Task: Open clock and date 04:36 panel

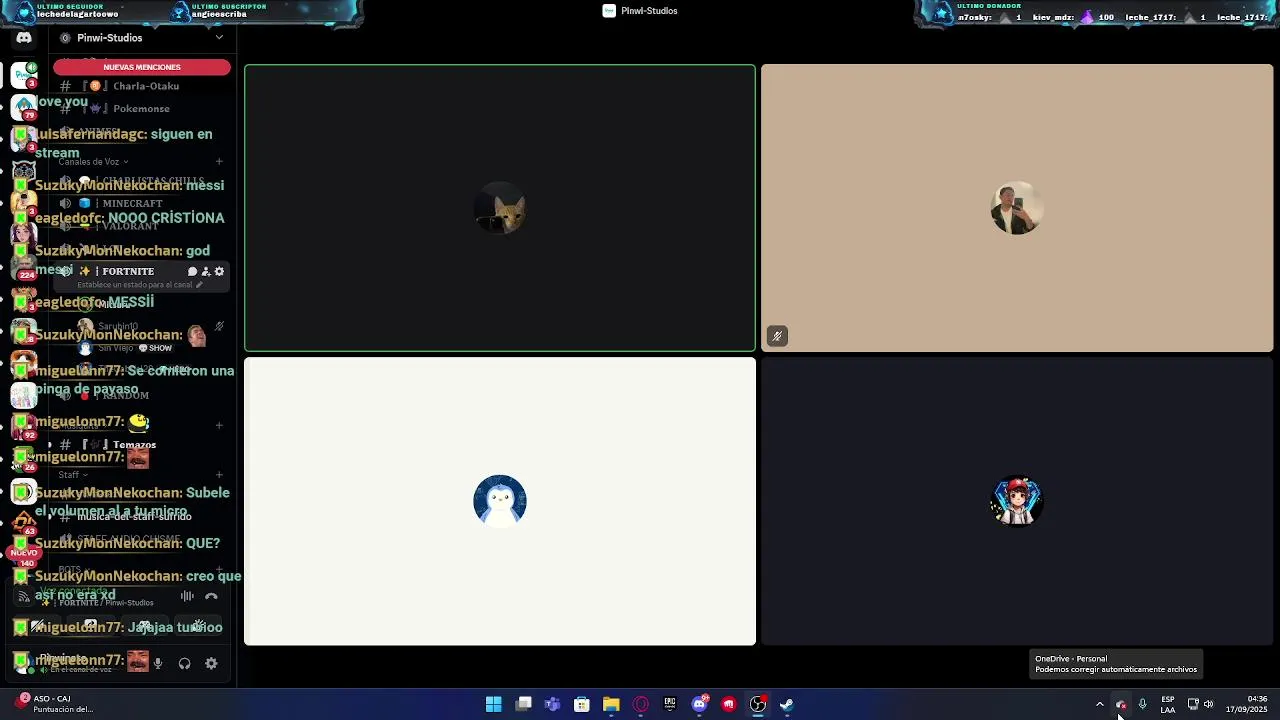Action: pos(1247,704)
